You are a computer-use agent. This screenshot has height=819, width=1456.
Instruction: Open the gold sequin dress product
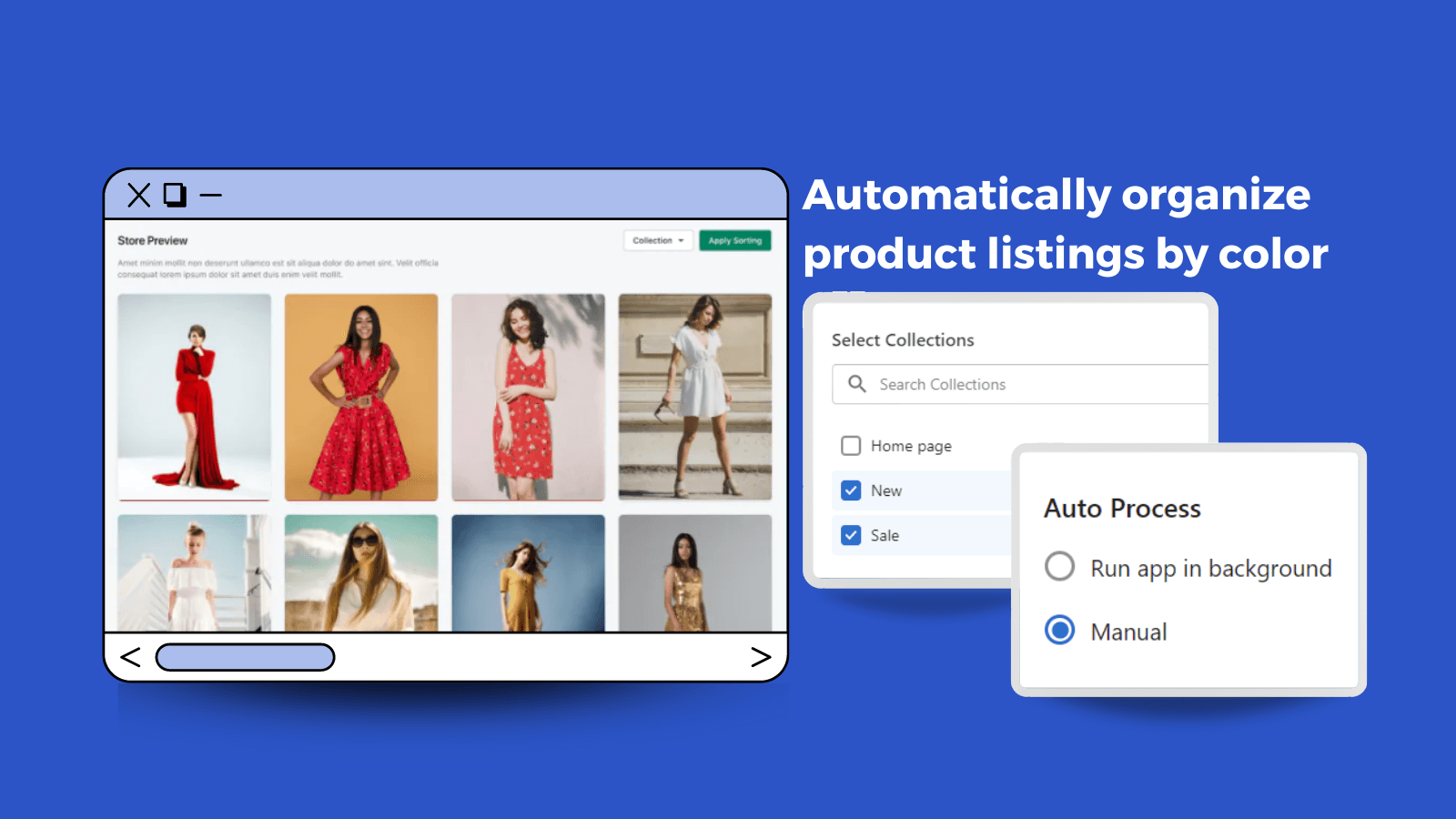[x=695, y=575]
